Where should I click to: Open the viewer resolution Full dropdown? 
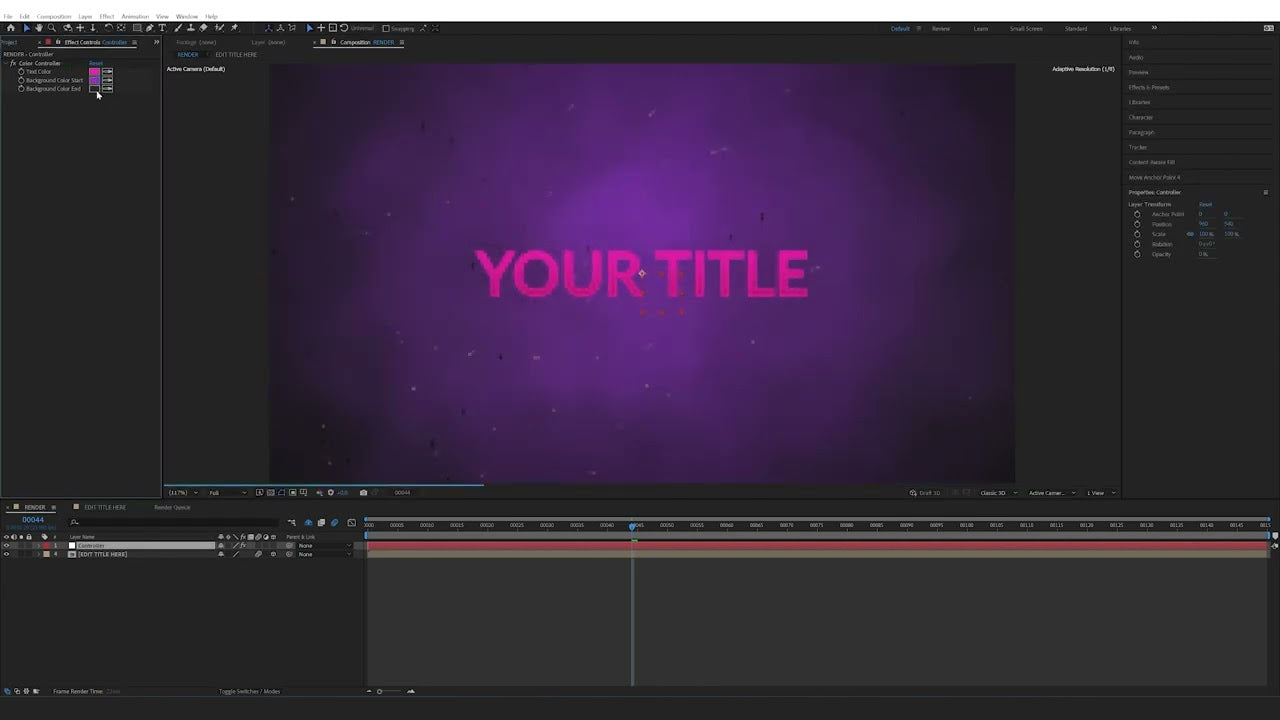(x=226, y=492)
